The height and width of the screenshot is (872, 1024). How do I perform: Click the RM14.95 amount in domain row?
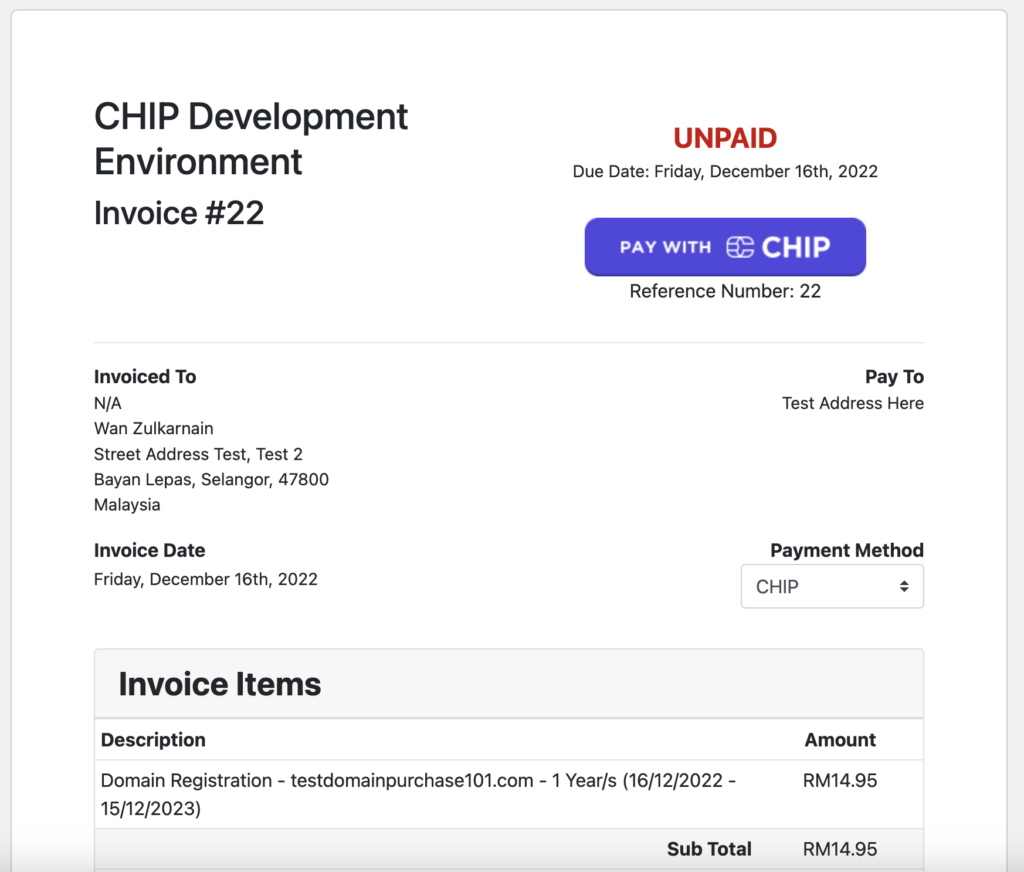click(x=840, y=781)
